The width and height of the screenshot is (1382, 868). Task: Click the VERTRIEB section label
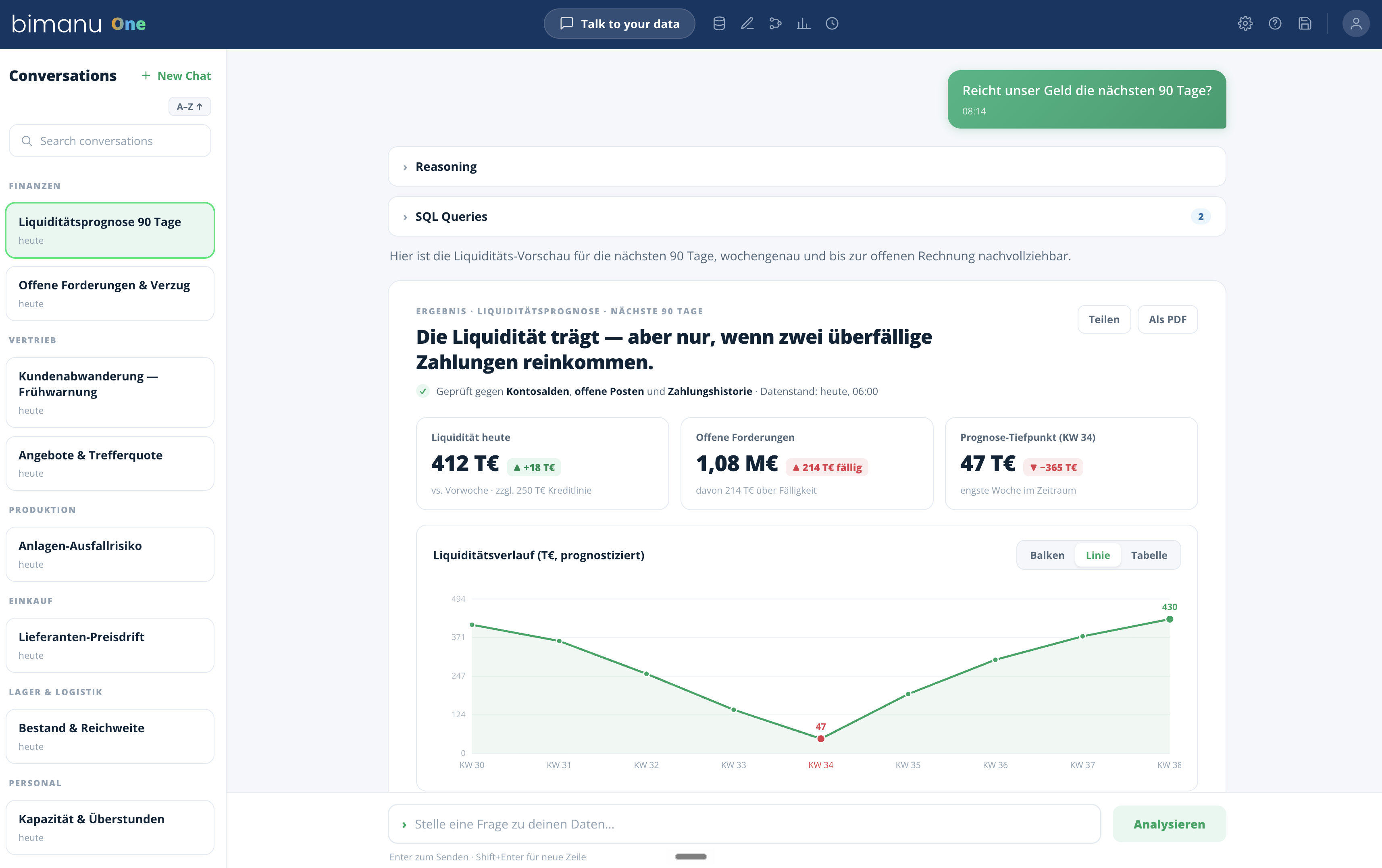(33, 340)
